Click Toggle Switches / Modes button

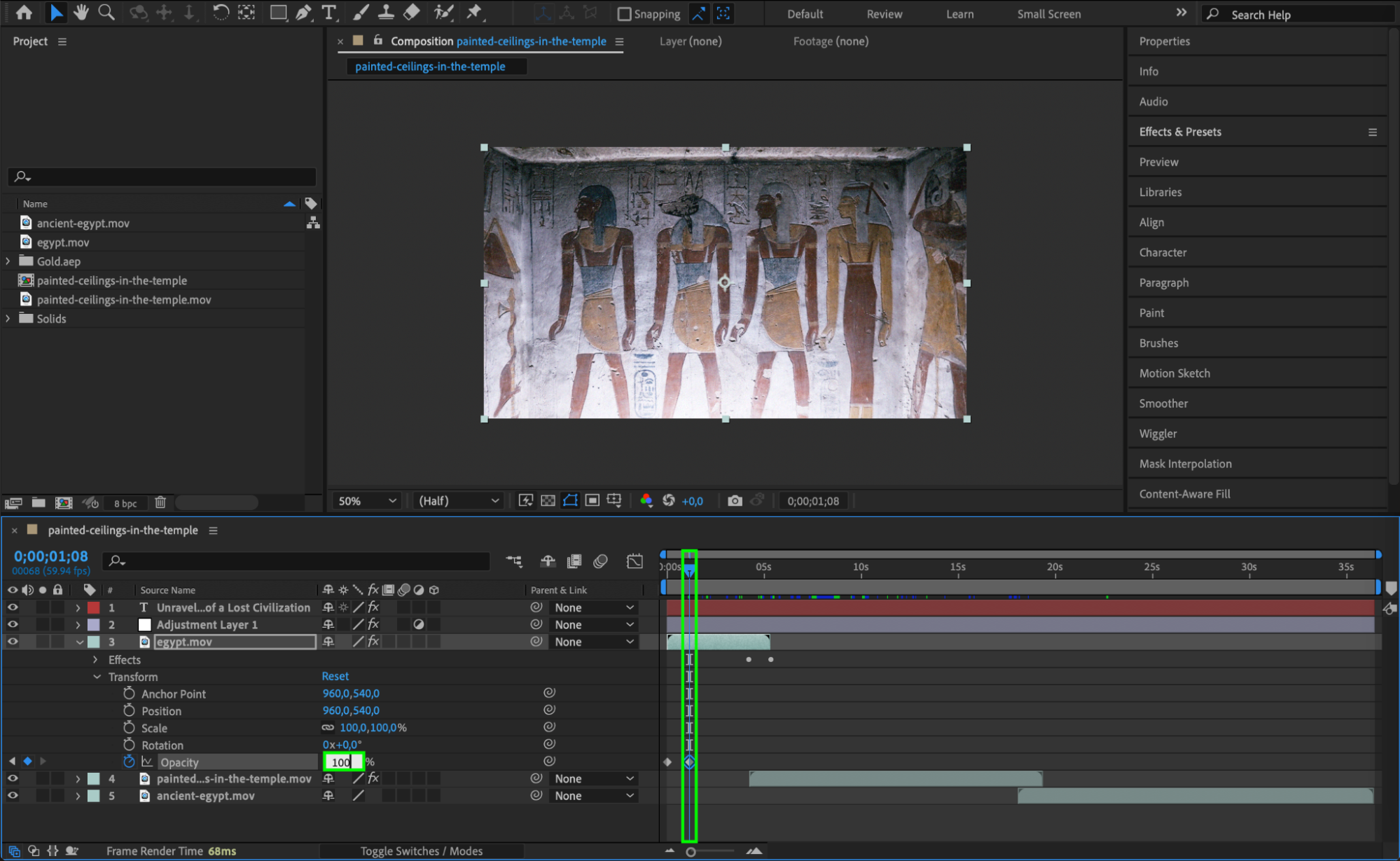tap(421, 850)
